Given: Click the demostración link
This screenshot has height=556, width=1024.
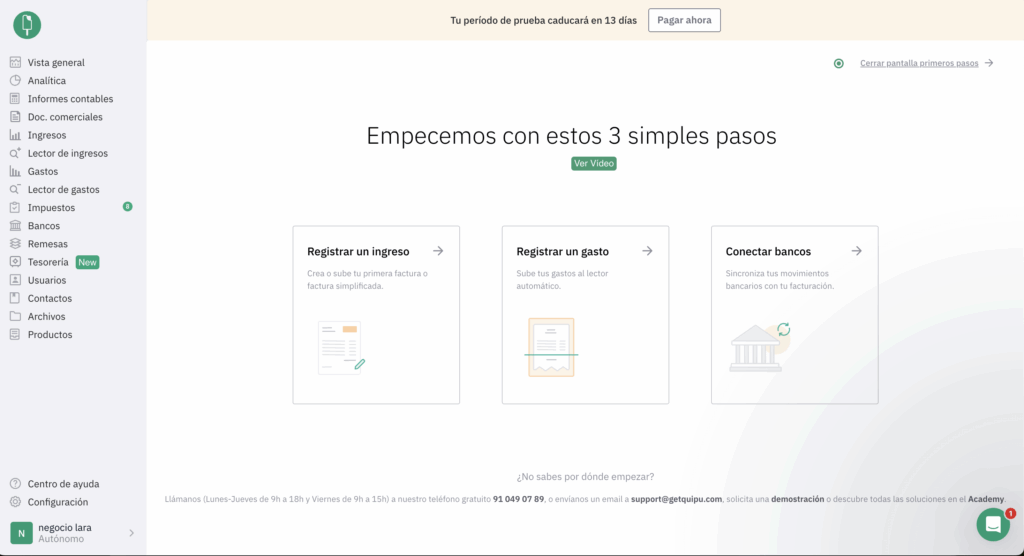Looking at the screenshot, I should pyautogui.click(x=797, y=499).
